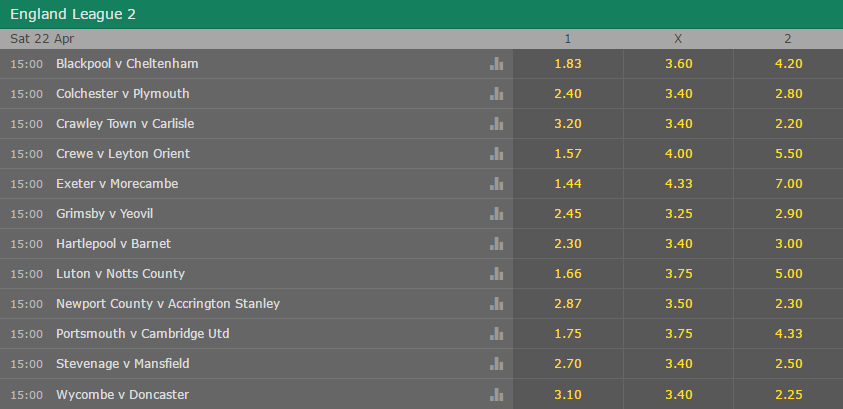Open stats icon for Exeter v Morecambe
843x409 pixels.
[x=496, y=184]
